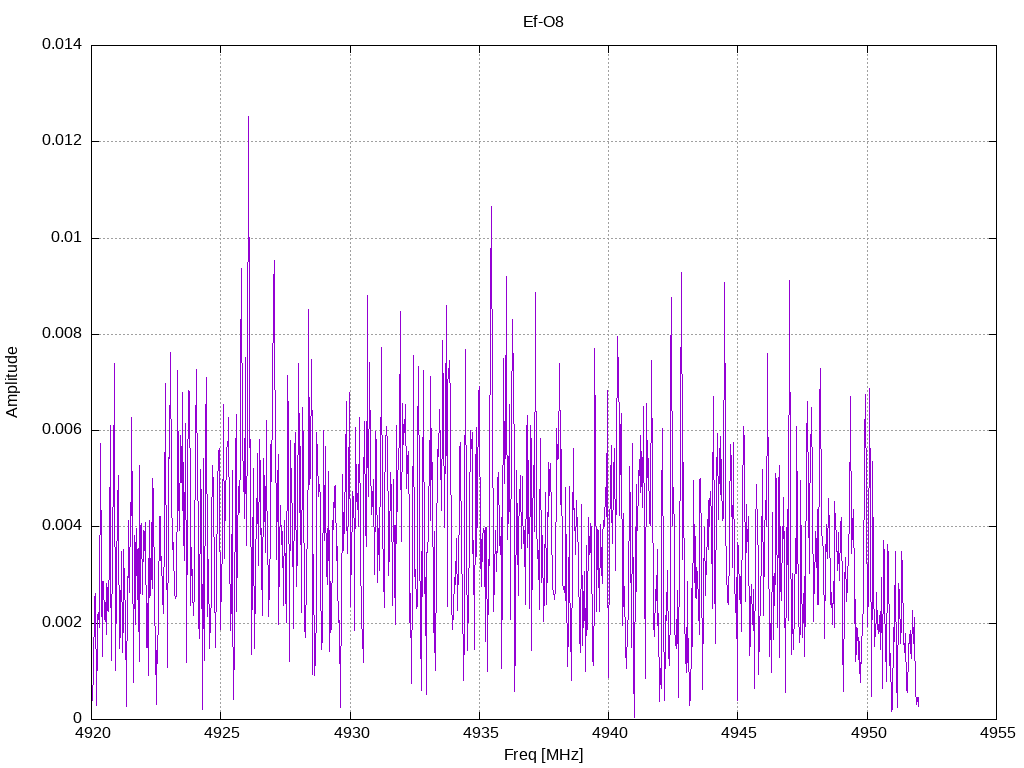The height and width of the screenshot is (768, 1024).
Task: Click the x-axis value 4945
Action: coord(739,733)
